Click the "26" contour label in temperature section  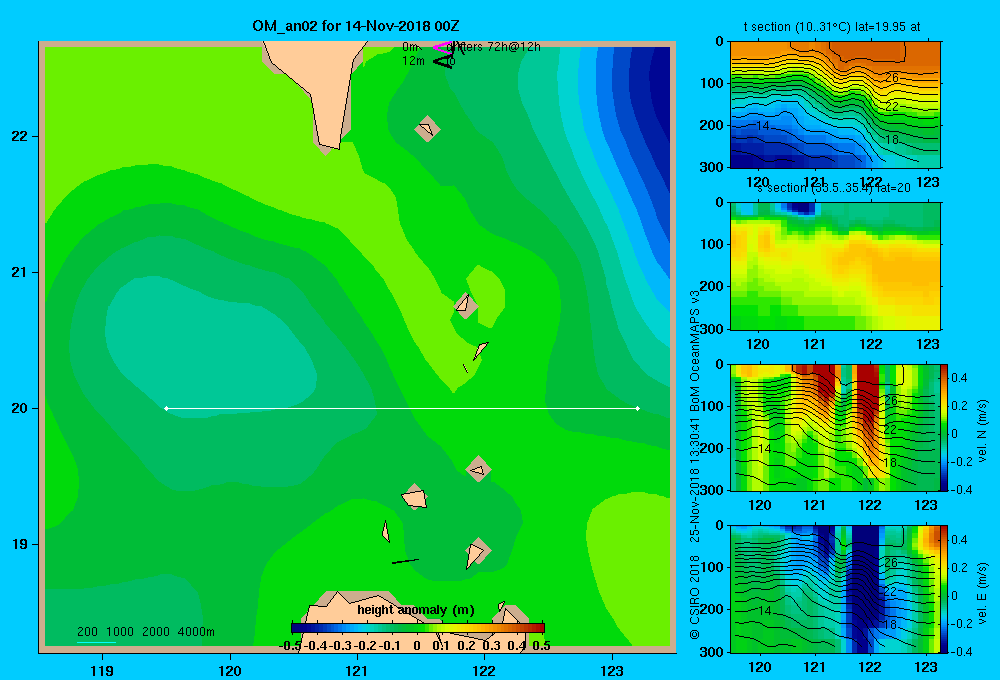[892, 78]
